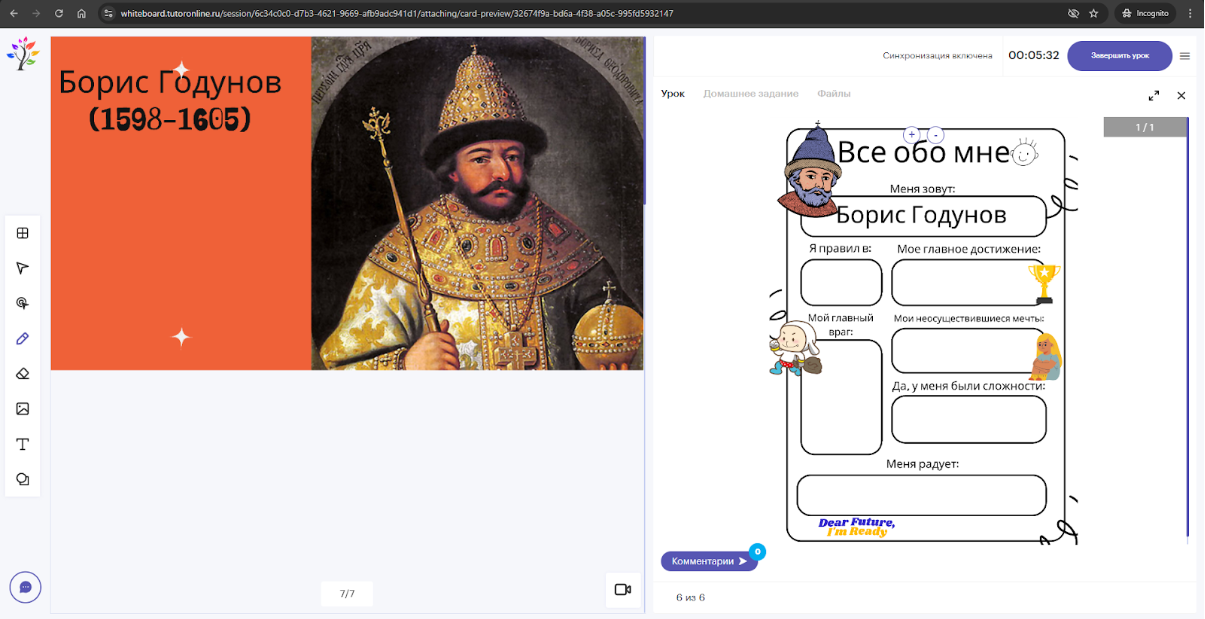
Task: Open the chat bubble button
Action: pos(25,587)
